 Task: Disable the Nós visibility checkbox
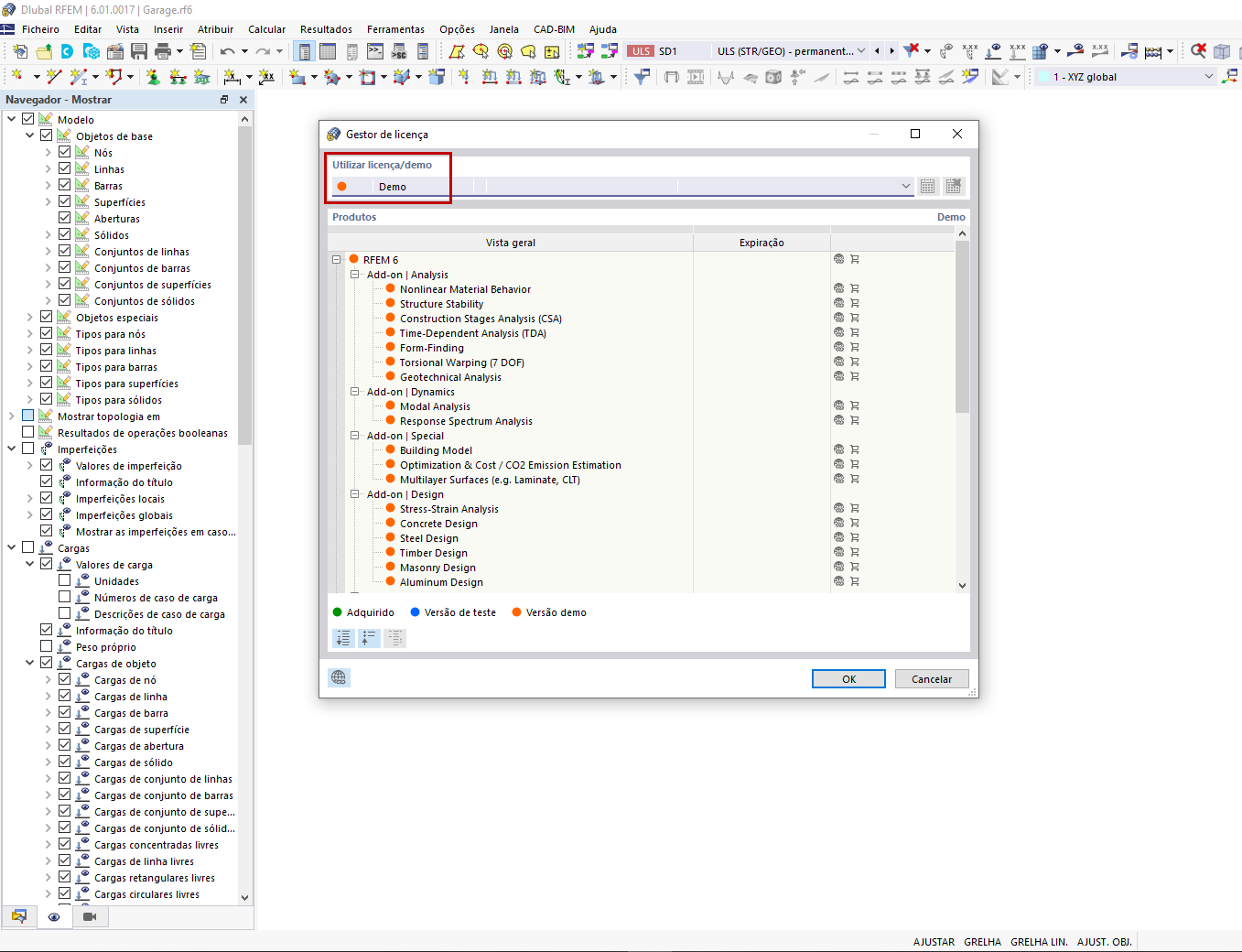point(64,152)
